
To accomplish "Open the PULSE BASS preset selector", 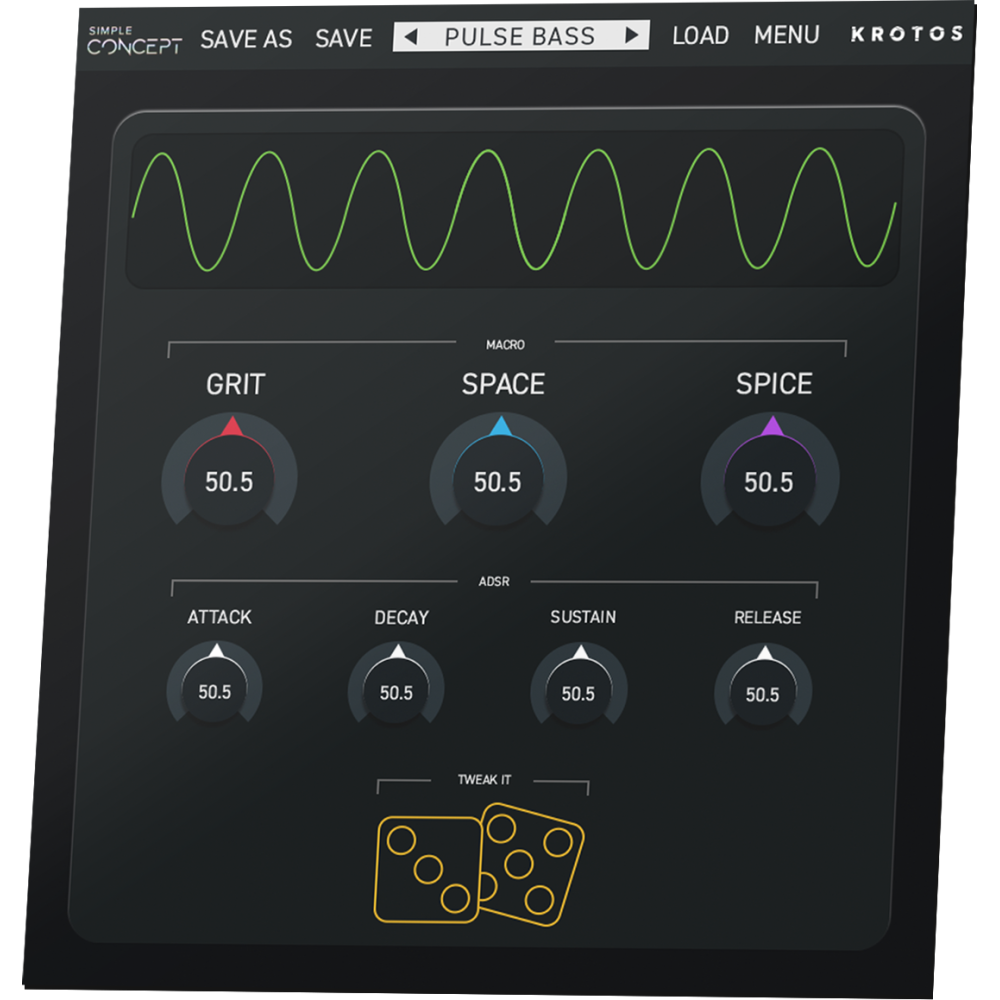I will click(x=521, y=35).
